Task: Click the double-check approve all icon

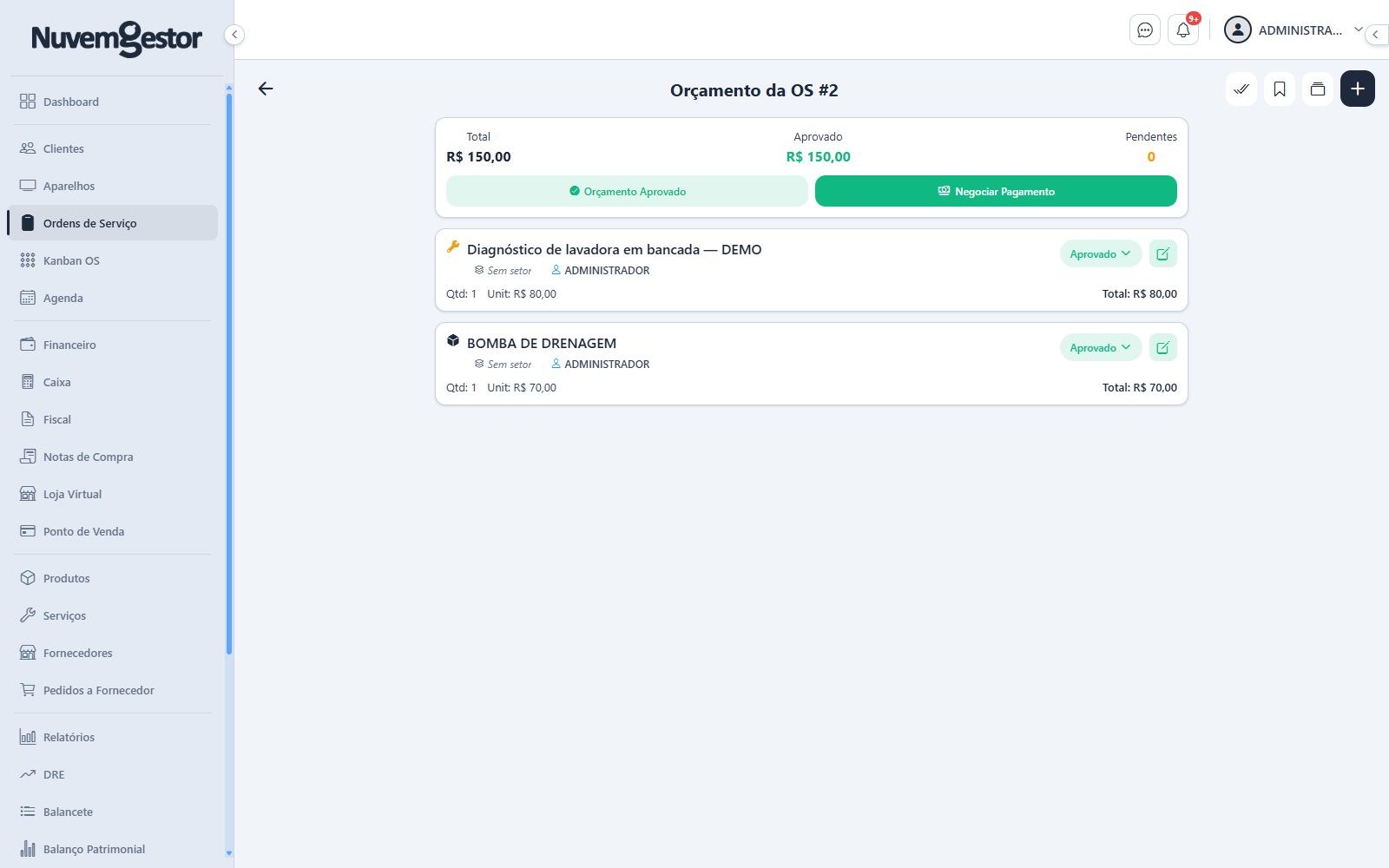Action: coord(1241,89)
